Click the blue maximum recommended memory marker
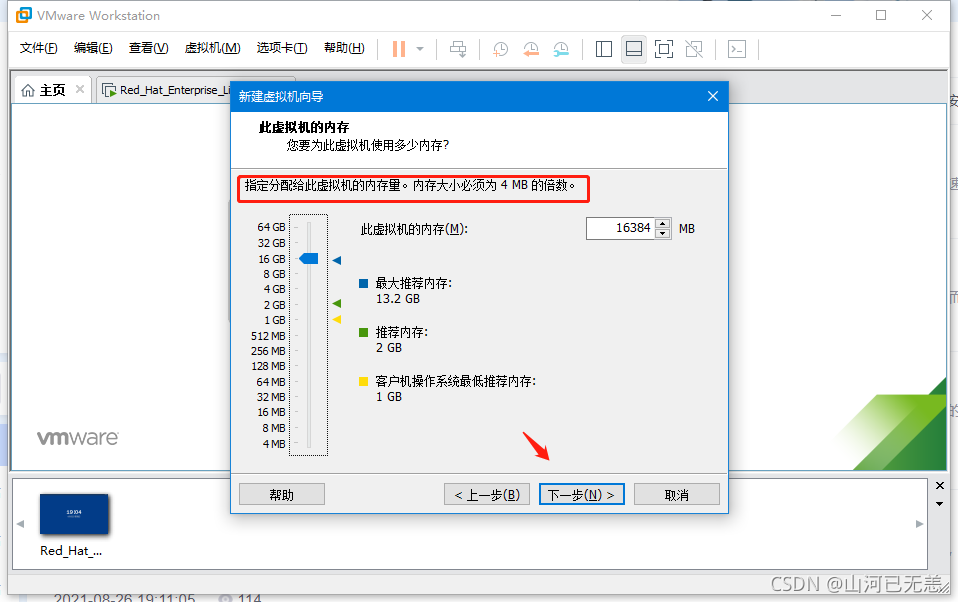958x602 pixels. (x=337, y=260)
